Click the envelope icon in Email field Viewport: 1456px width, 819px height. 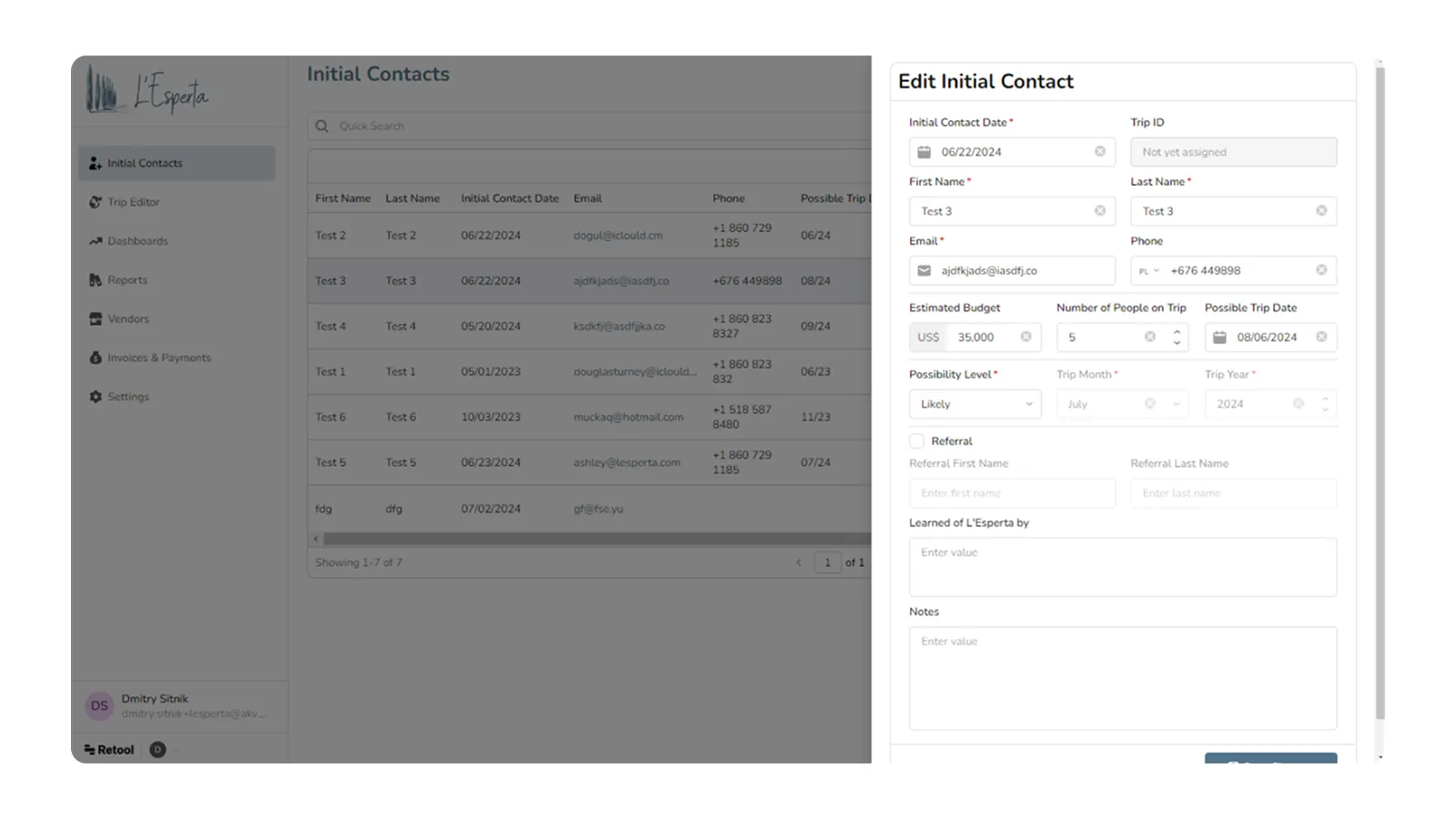(924, 270)
